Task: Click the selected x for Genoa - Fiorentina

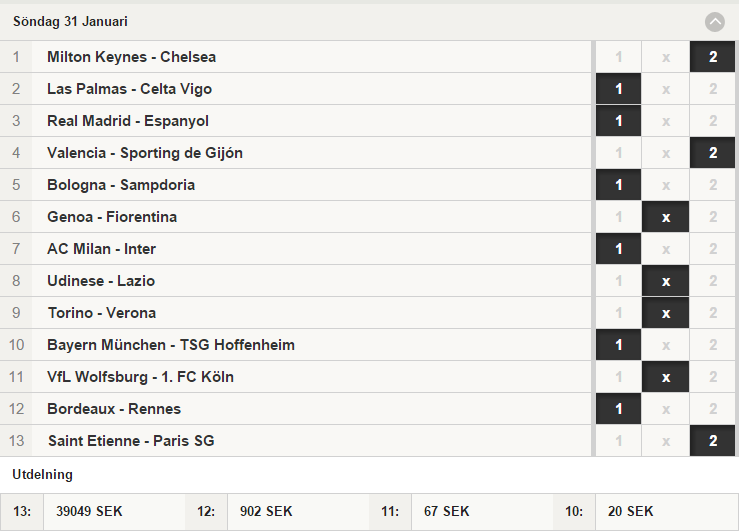Action: point(665,217)
